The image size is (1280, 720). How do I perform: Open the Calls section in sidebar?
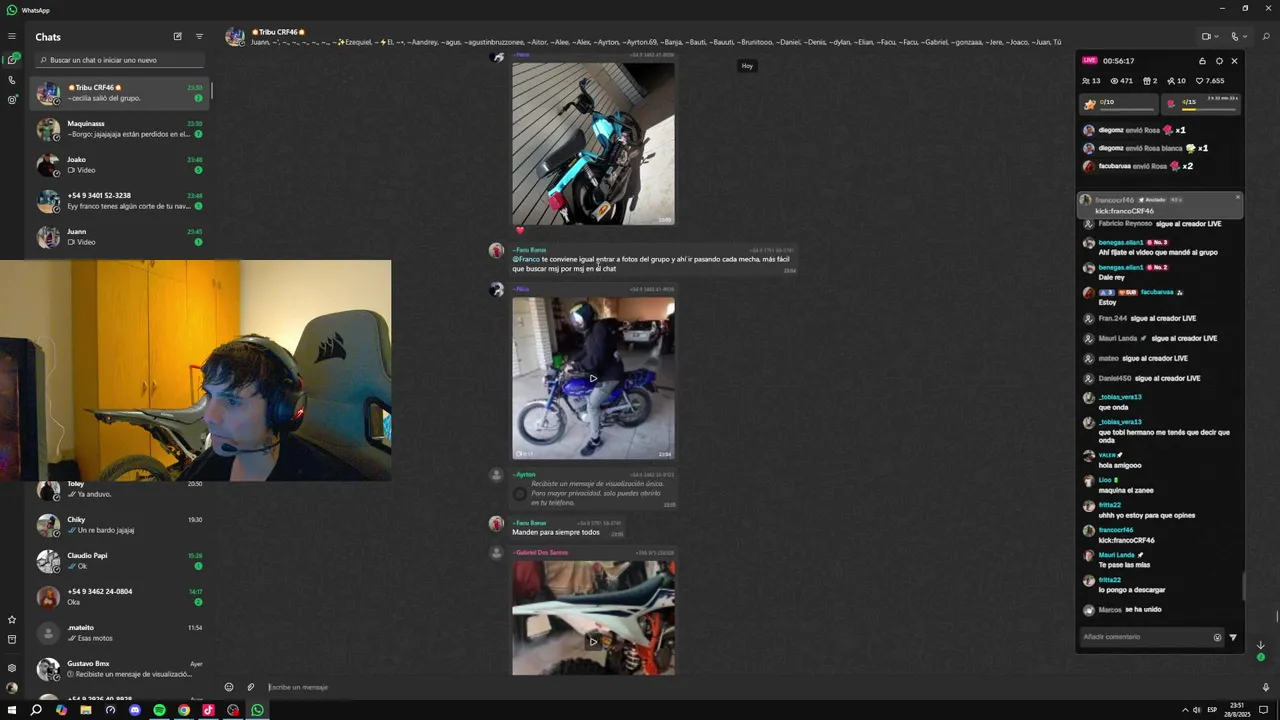[12, 80]
